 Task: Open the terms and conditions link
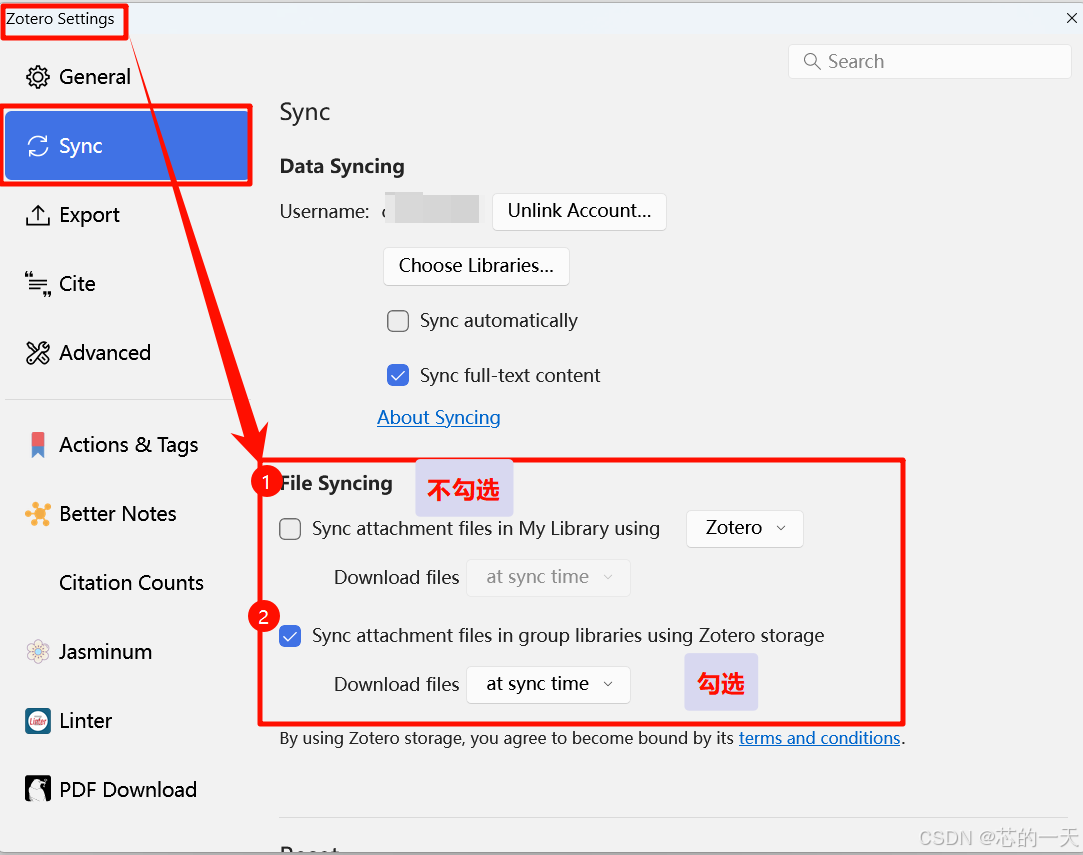(x=819, y=738)
